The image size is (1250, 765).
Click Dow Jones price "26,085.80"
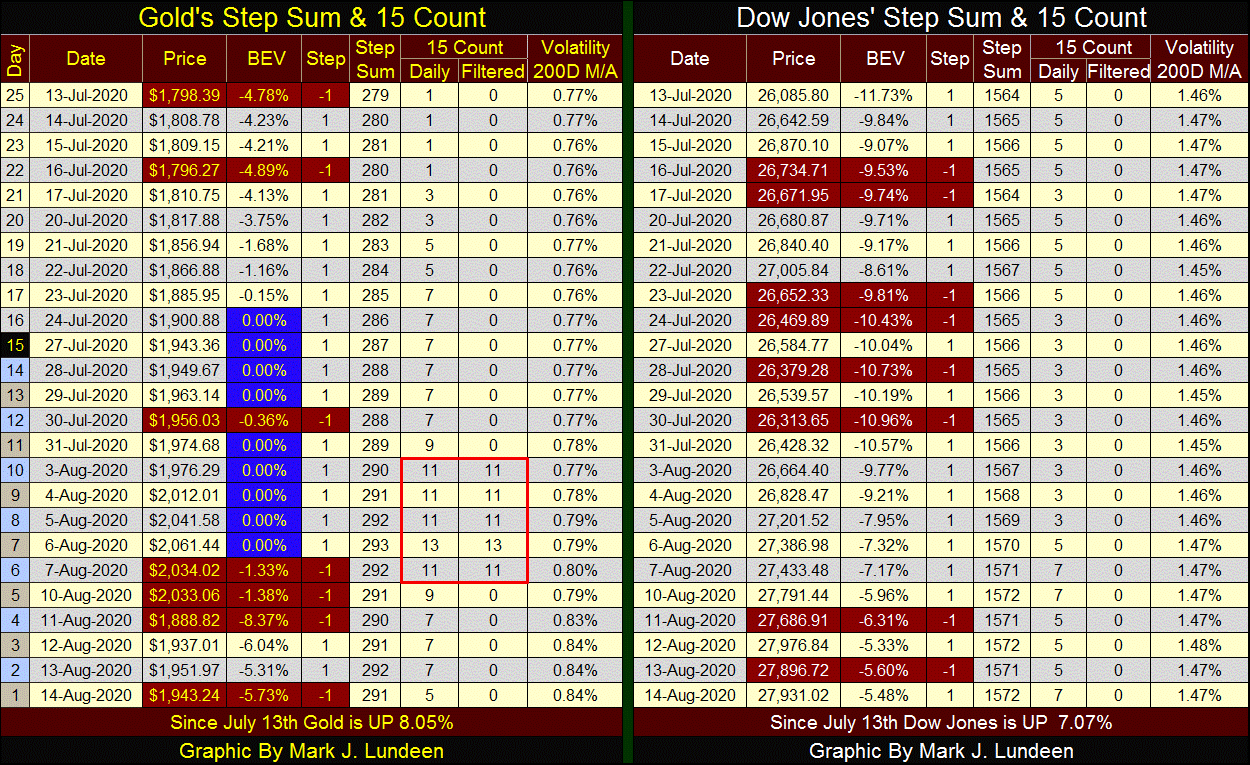(794, 95)
